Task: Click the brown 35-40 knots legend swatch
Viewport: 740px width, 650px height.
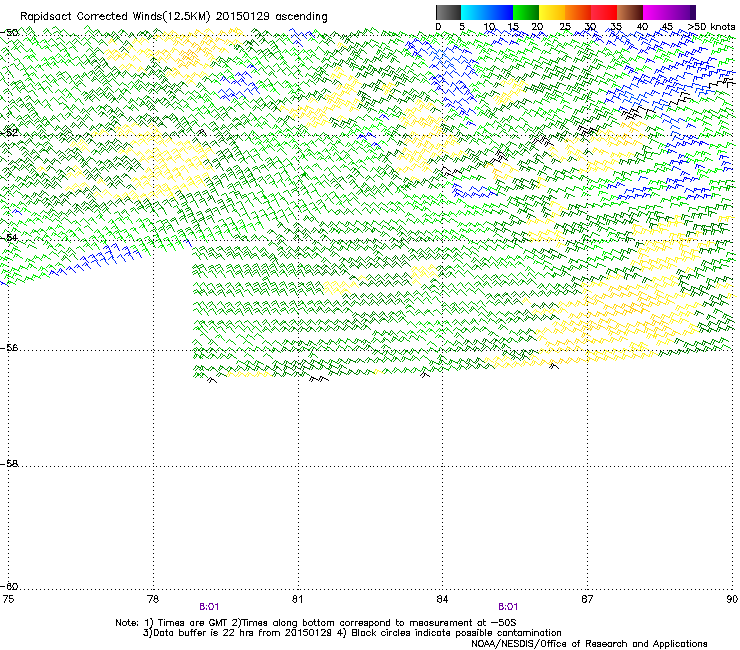Action: [630, 12]
